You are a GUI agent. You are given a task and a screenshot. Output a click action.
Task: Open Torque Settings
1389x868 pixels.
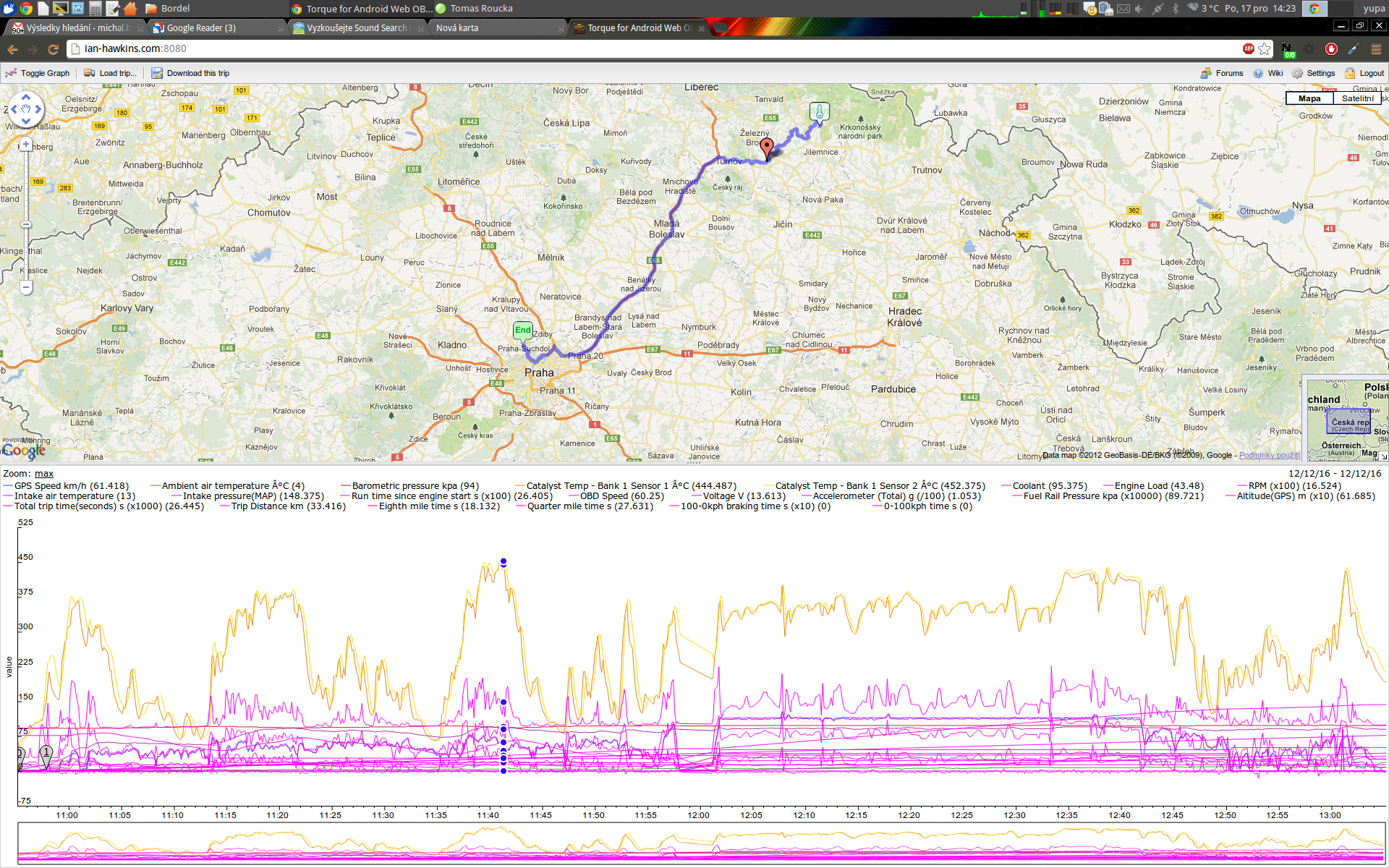click(x=1314, y=73)
